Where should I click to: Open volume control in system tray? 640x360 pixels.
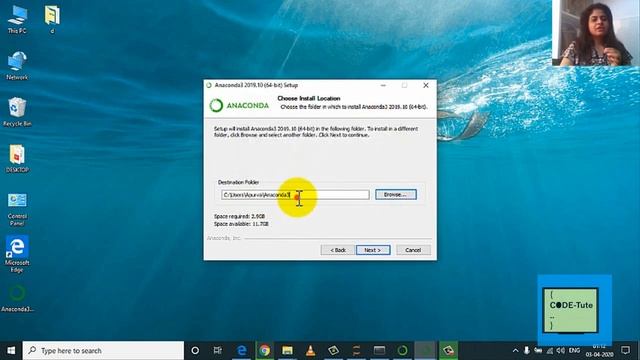pyautogui.click(x=561, y=351)
